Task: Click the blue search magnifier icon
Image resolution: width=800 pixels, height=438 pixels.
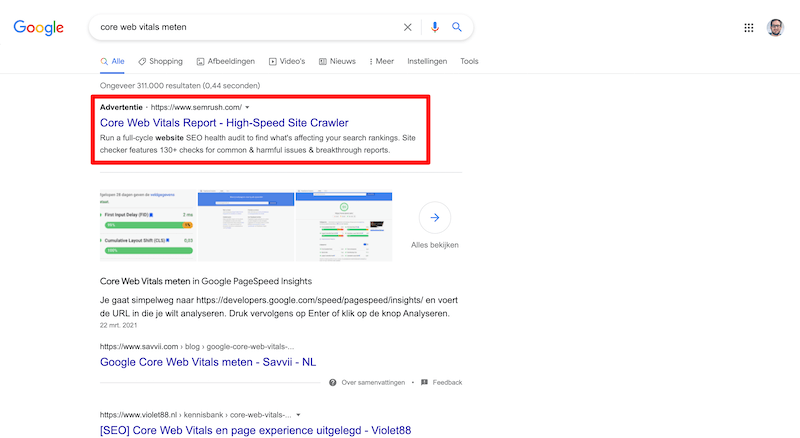Action: [457, 27]
